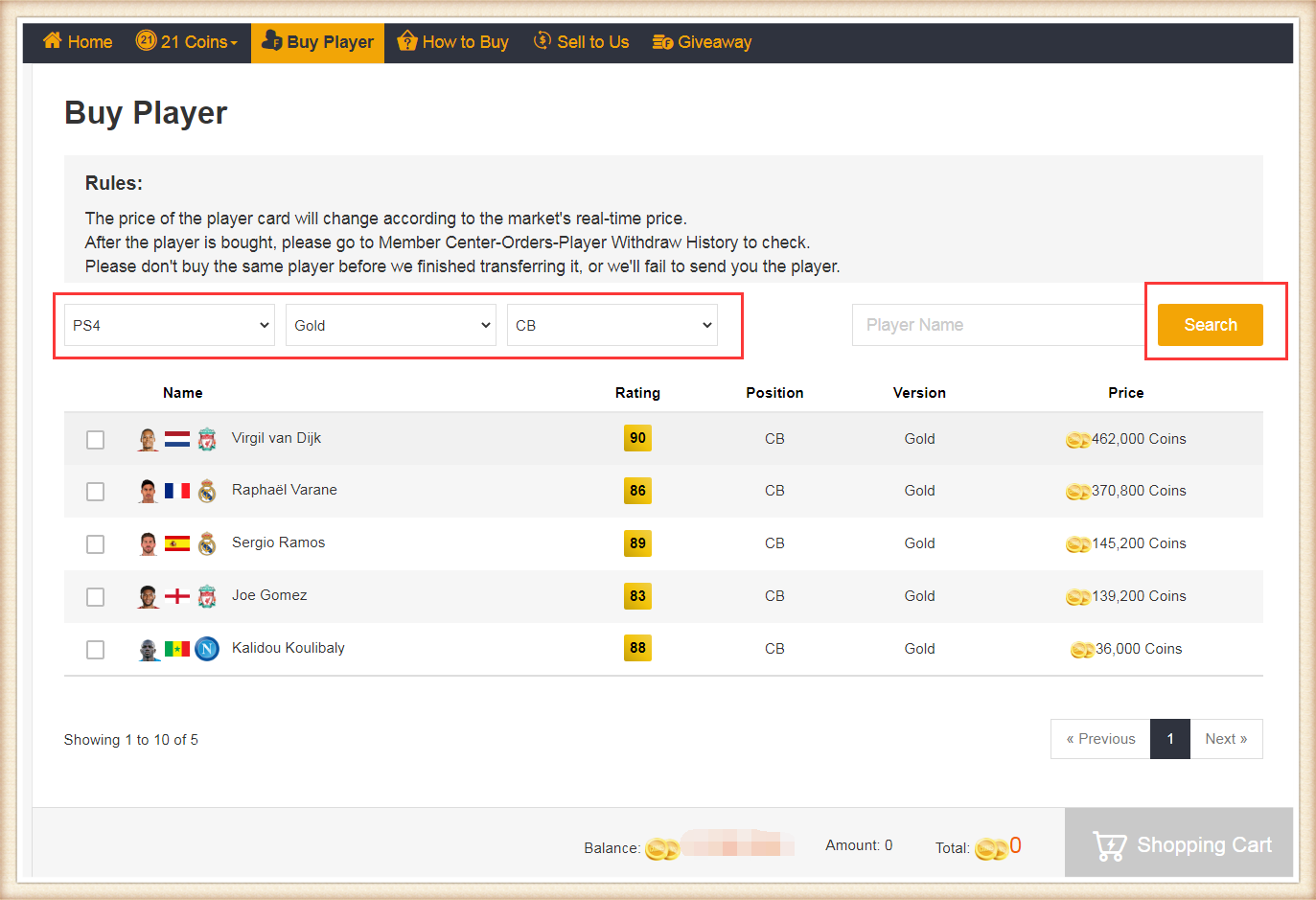The height and width of the screenshot is (900, 1316).
Task: Click Liverpool crest in Virgil van Dijk row
Action: pyautogui.click(x=207, y=439)
